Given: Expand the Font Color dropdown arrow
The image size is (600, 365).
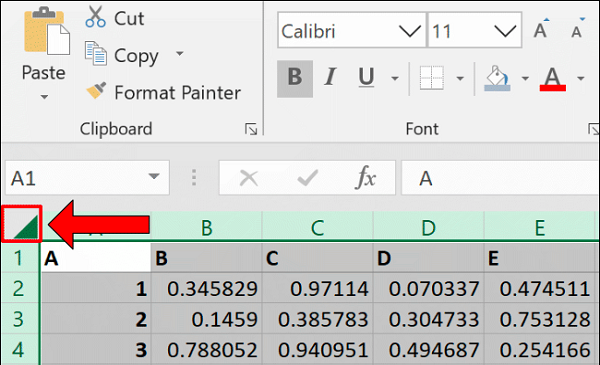Looking at the screenshot, I should click(x=581, y=78).
